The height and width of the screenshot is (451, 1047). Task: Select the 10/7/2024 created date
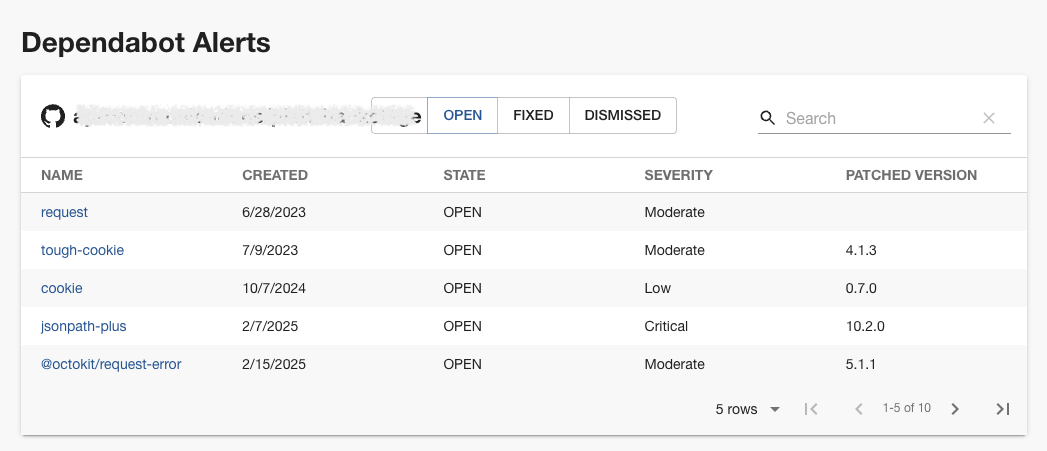(x=274, y=289)
